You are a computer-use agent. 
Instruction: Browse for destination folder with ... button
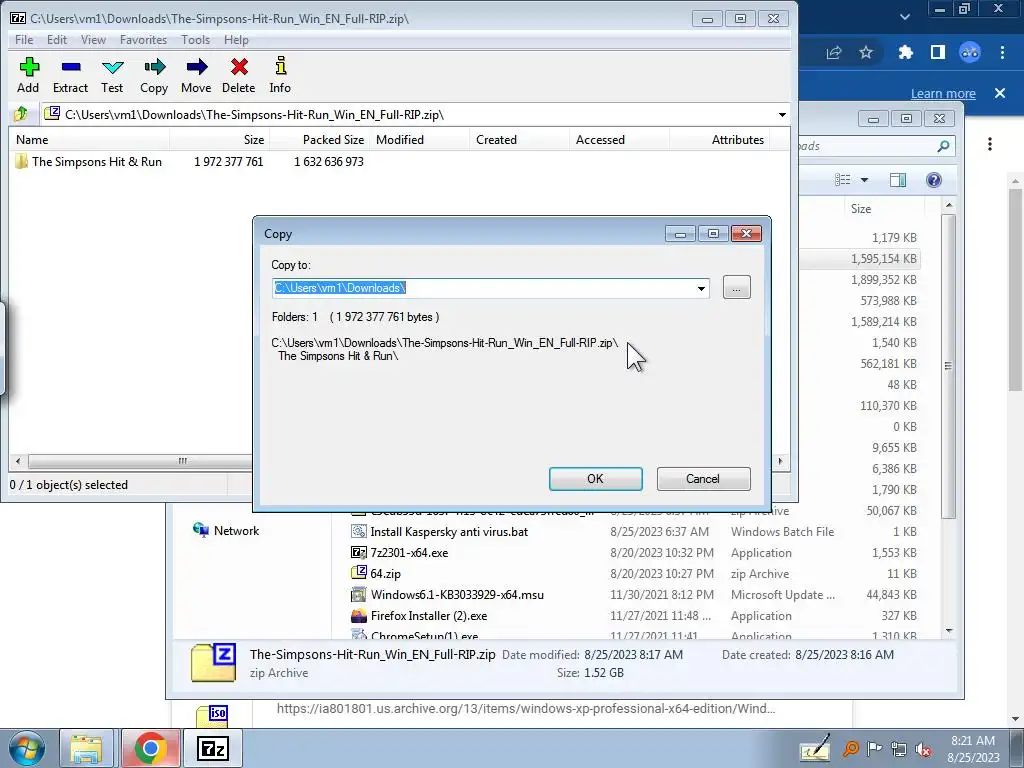[x=737, y=287]
